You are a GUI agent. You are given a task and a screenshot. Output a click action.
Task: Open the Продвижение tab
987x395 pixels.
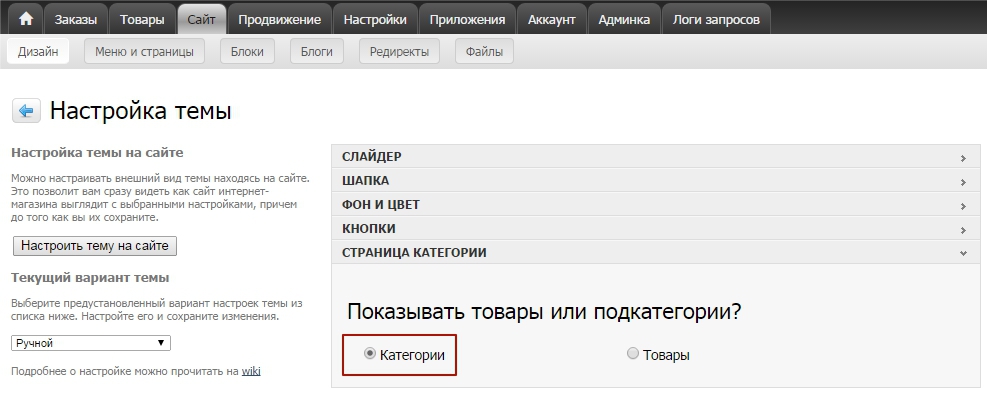[x=279, y=19]
